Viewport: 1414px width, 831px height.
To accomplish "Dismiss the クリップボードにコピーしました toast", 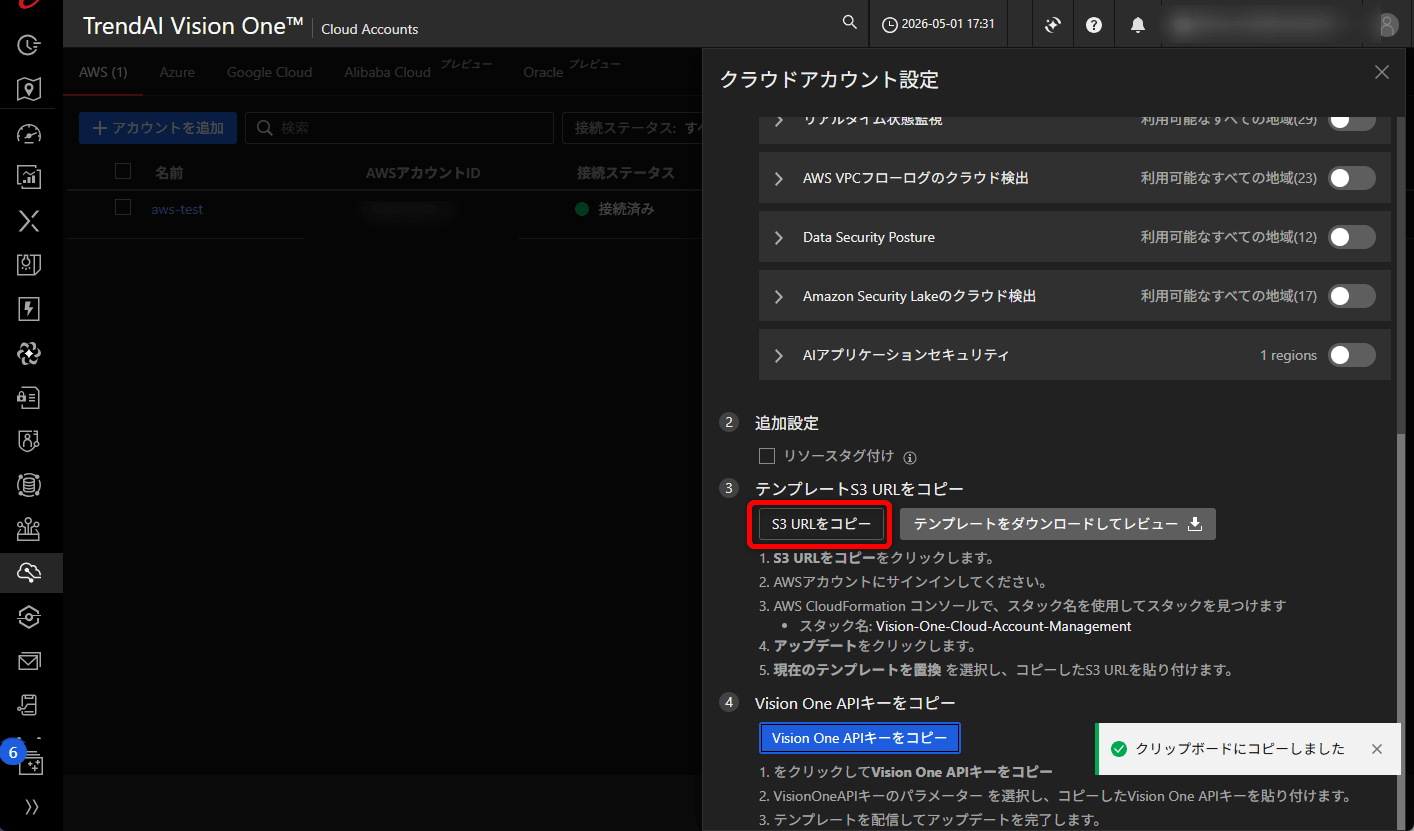I will [1377, 749].
